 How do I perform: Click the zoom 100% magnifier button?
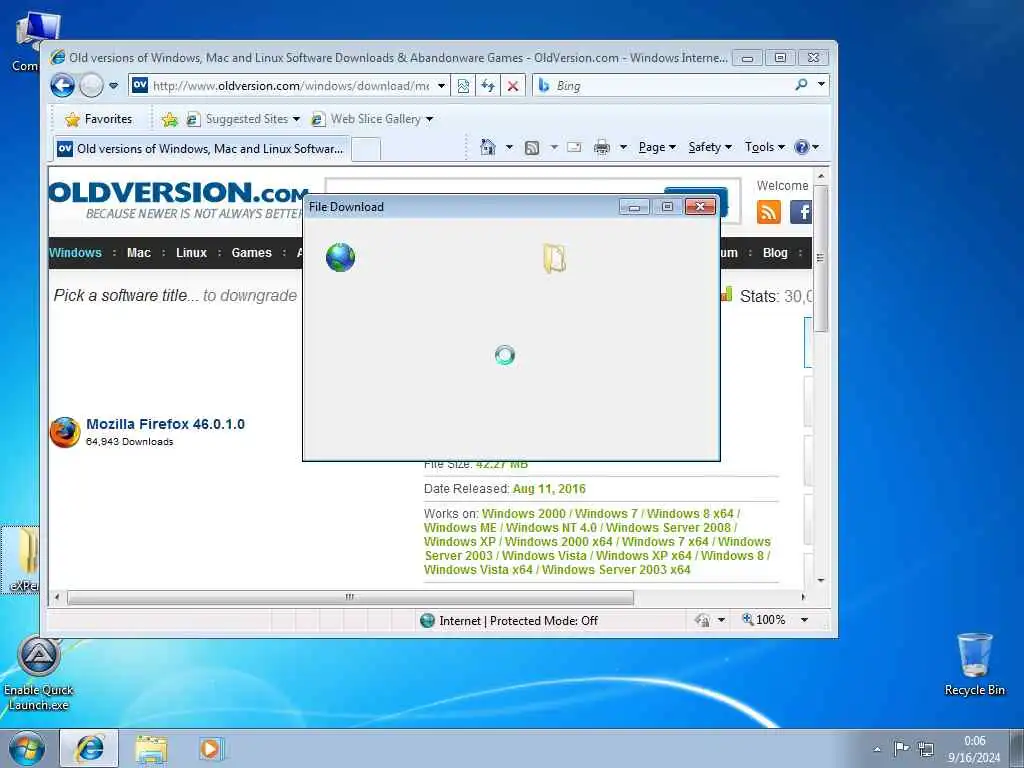coord(763,619)
